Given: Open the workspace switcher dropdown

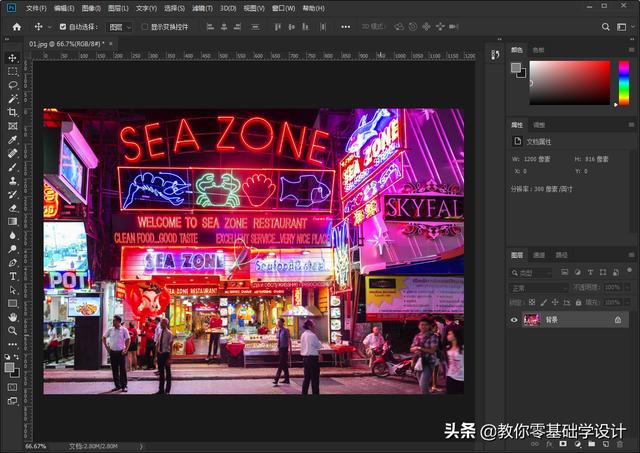Looking at the screenshot, I should point(623,27).
